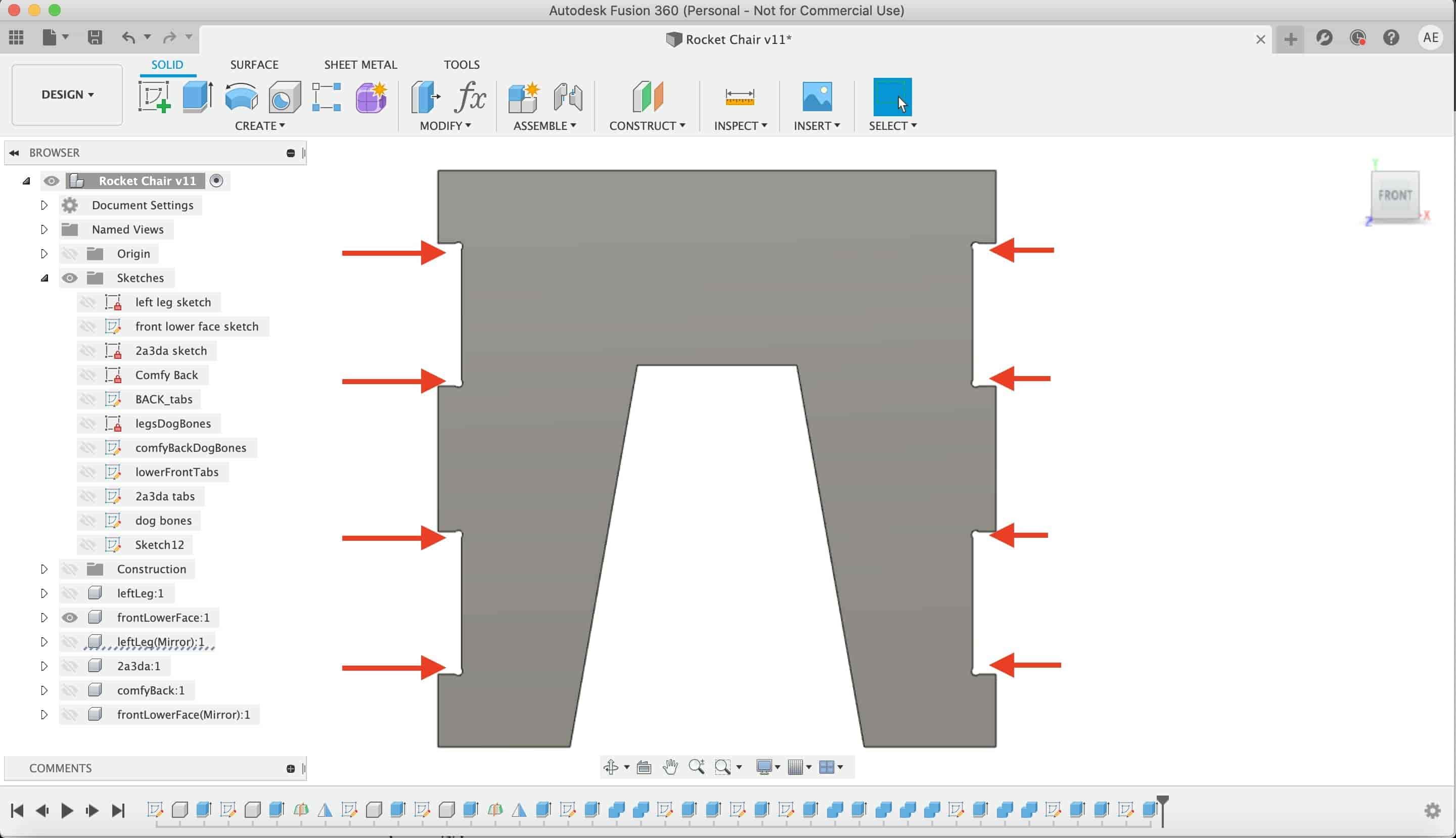Image resolution: width=1456 pixels, height=838 pixels.
Task: Switch to the Sheet Metal tab
Action: tap(361, 64)
